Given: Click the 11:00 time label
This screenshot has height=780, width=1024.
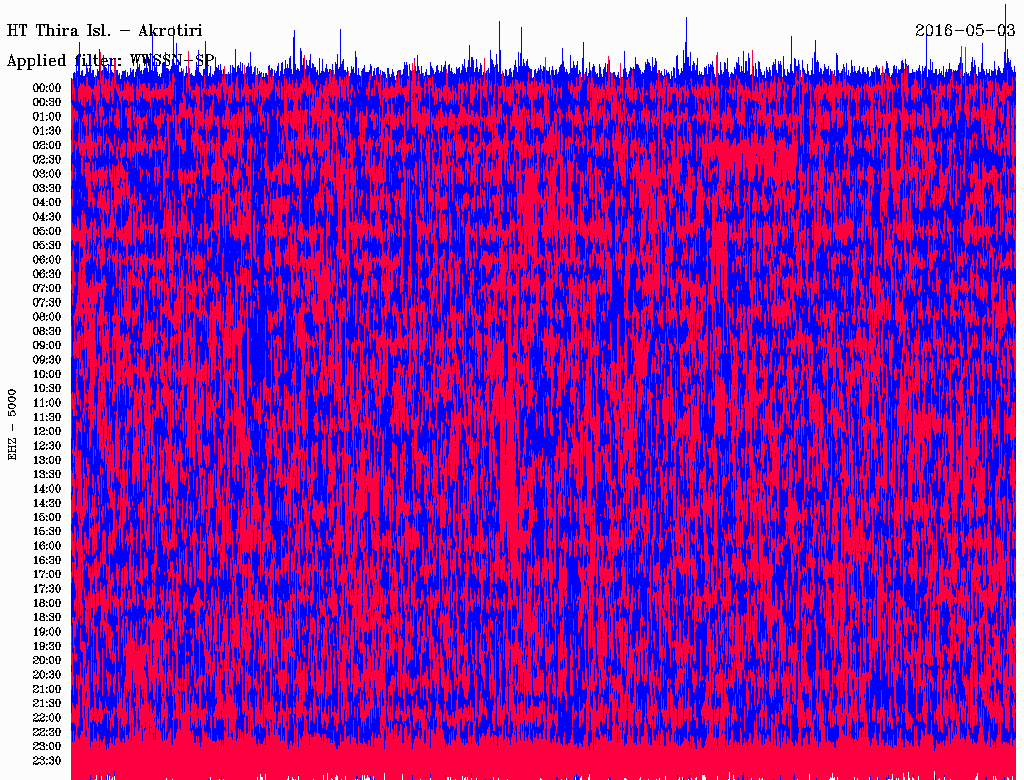Looking at the screenshot, I should click(x=47, y=403).
